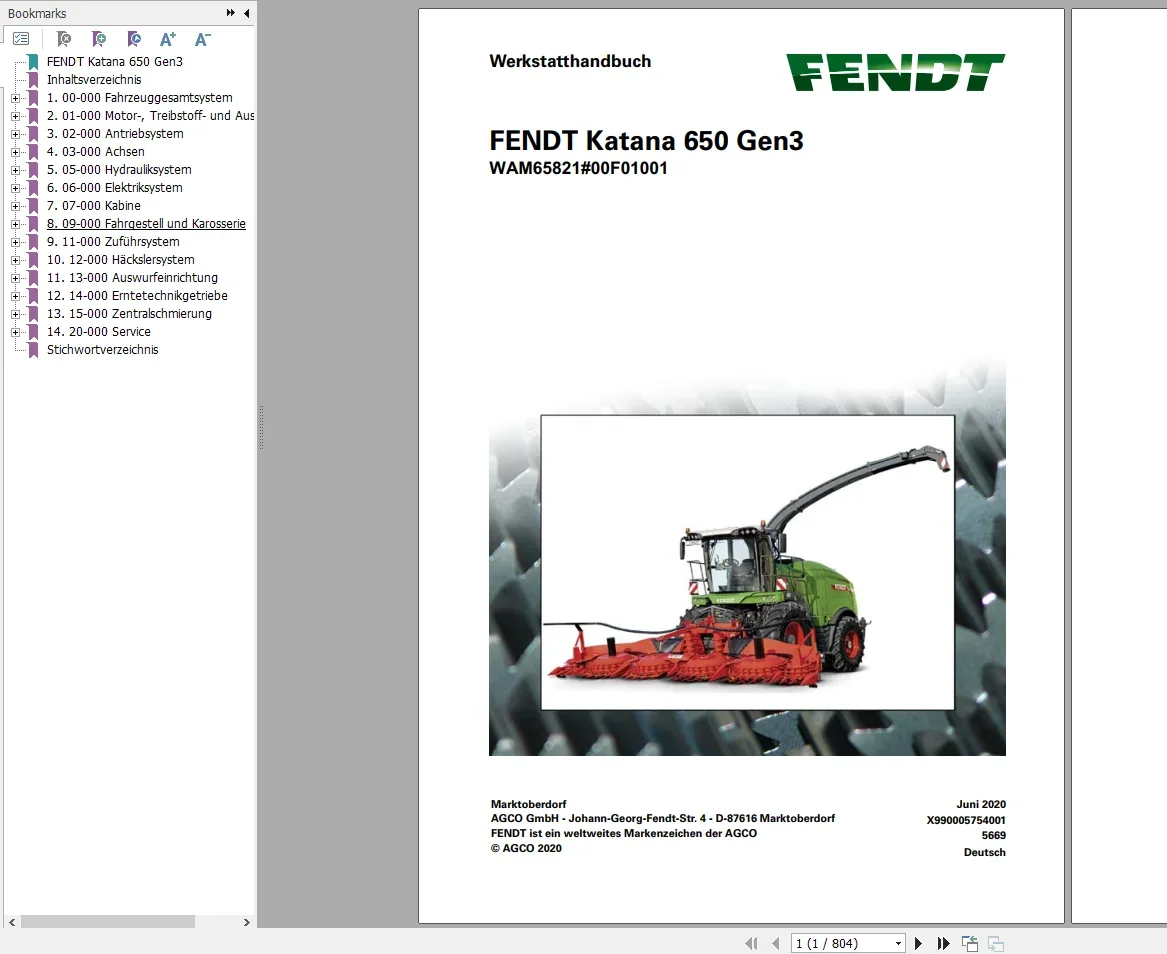The height and width of the screenshot is (954, 1167).
Task: Select bookmark 4. 03-000 Achsen
Action: 96,152
